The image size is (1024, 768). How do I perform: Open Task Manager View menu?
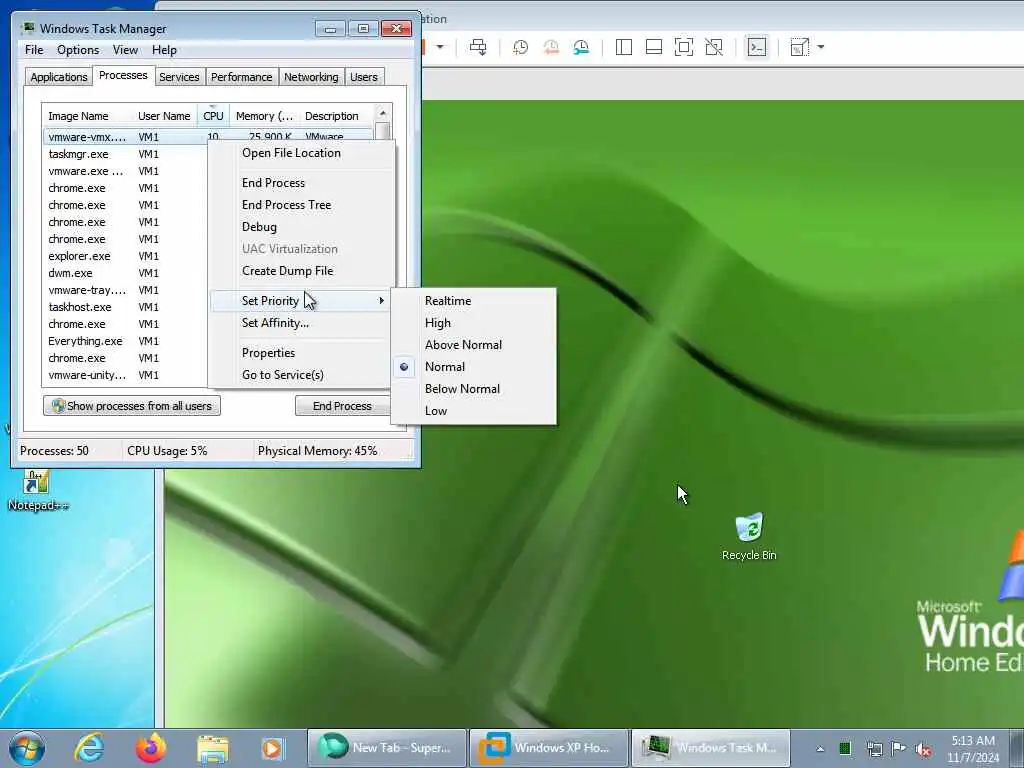click(125, 50)
